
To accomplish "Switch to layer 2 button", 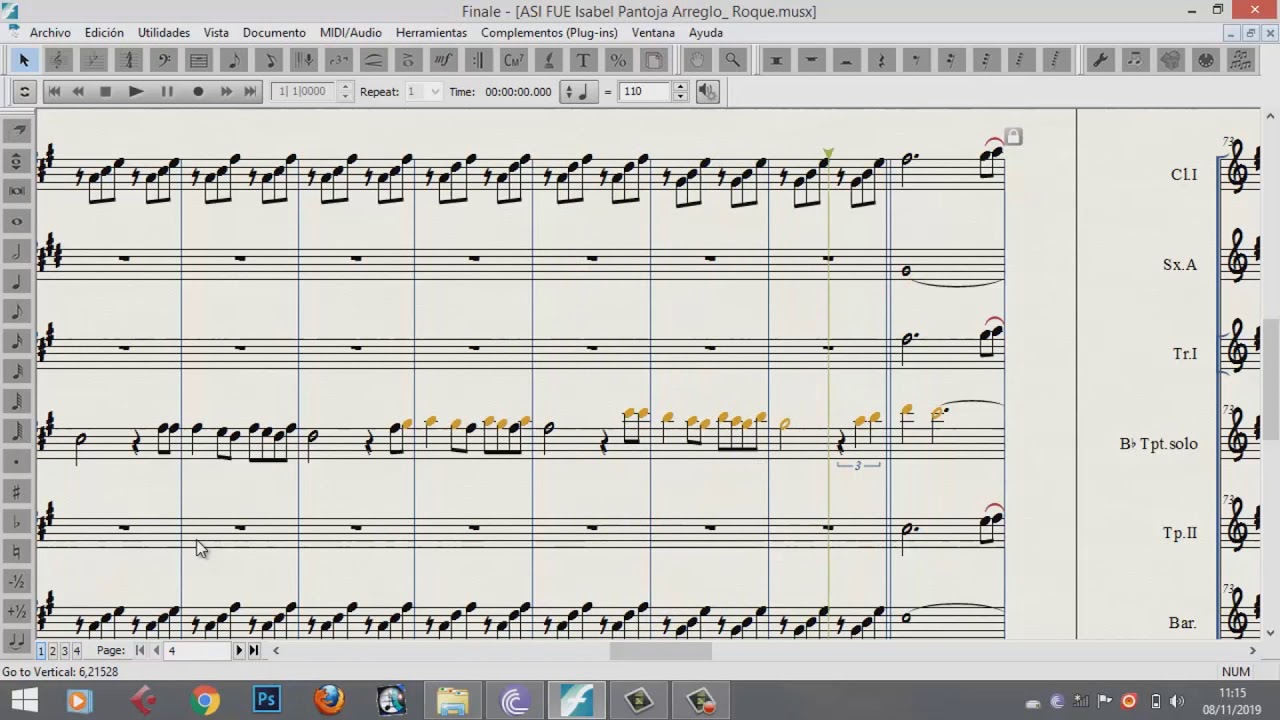I will pyautogui.click(x=53, y=651).
